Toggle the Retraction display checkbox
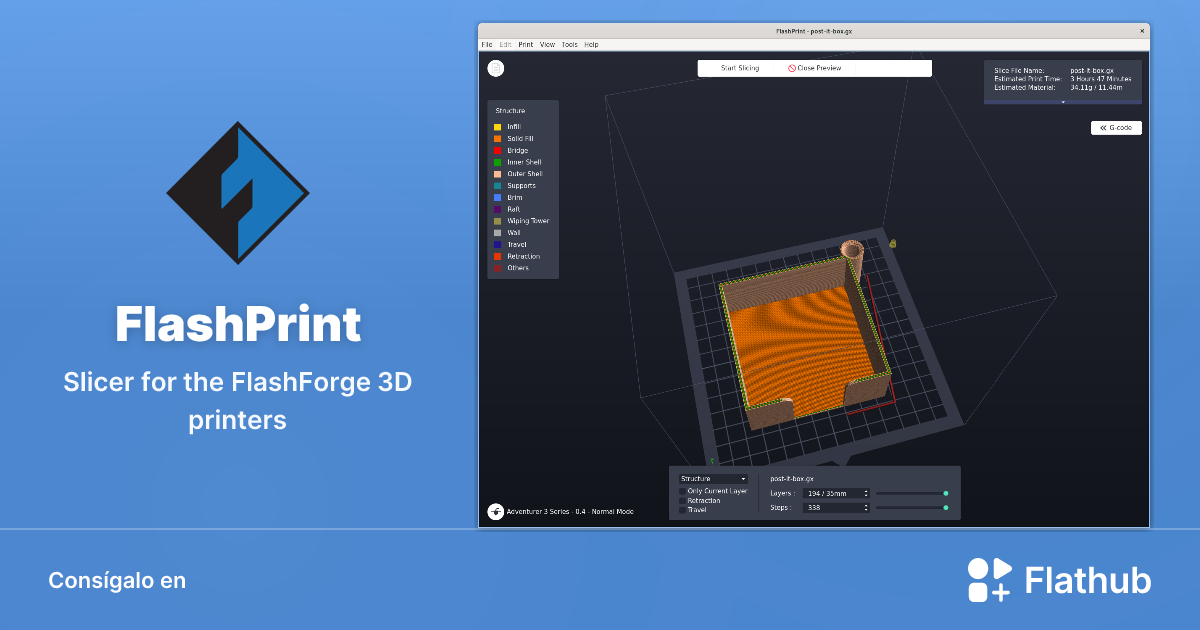 tap(682, 500)
